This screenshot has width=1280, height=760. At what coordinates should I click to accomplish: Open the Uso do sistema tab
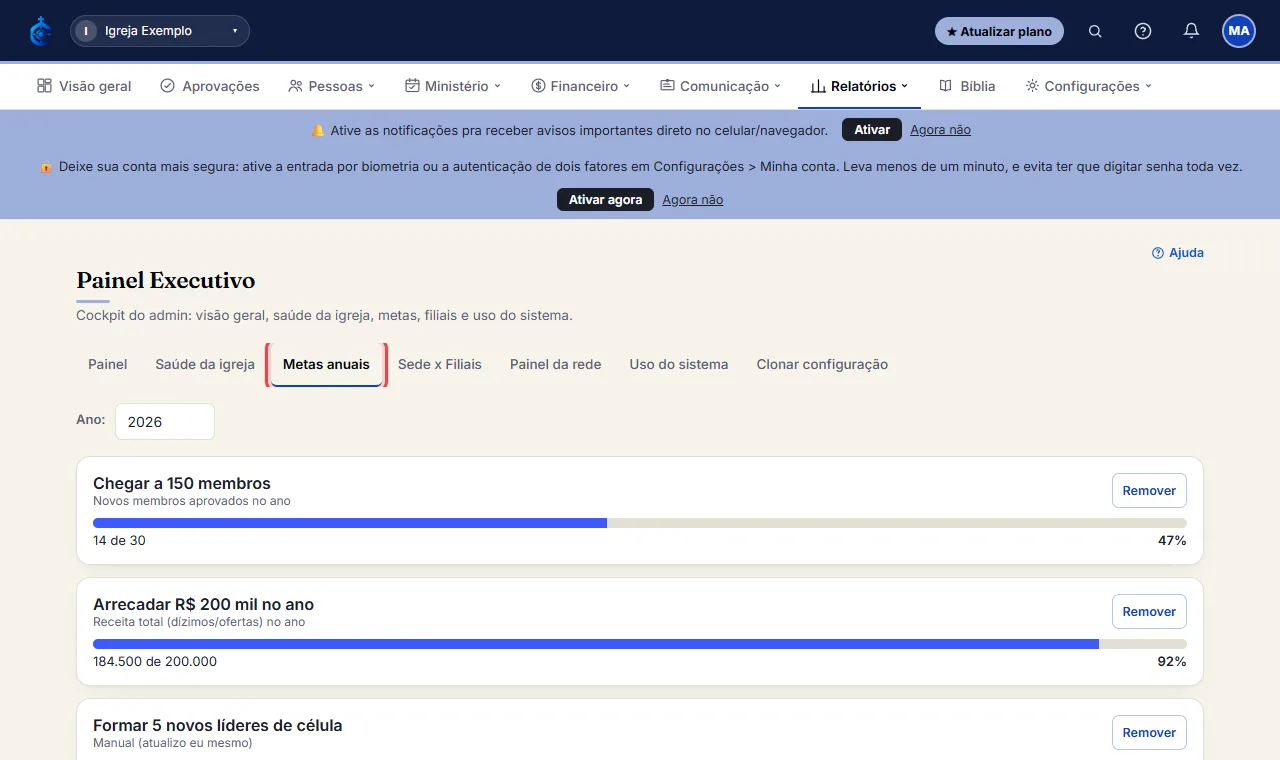(x=679, y=364)
